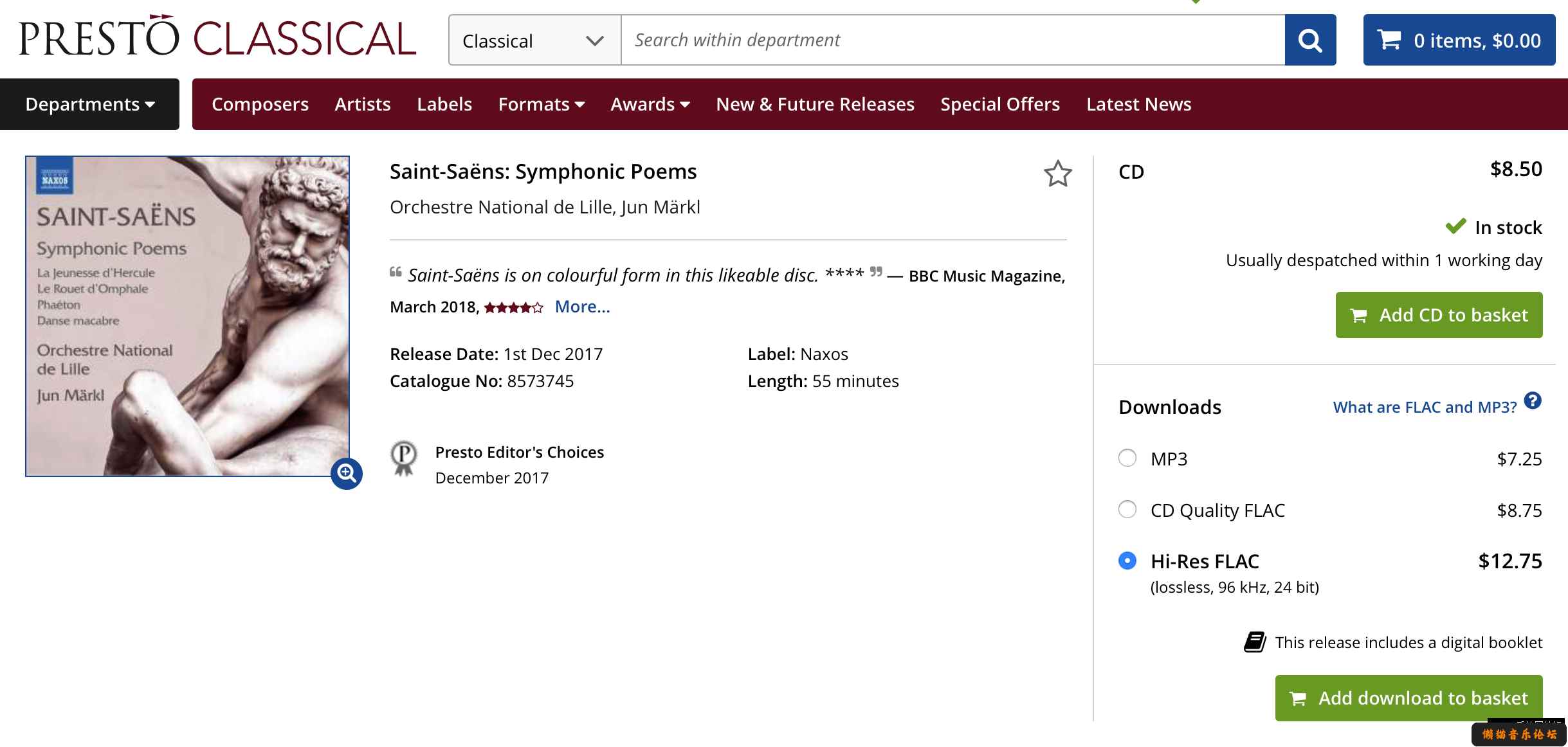Enlarge album cover with zoom icon
Screen dimensions: 1568x747
coord(347,474)
